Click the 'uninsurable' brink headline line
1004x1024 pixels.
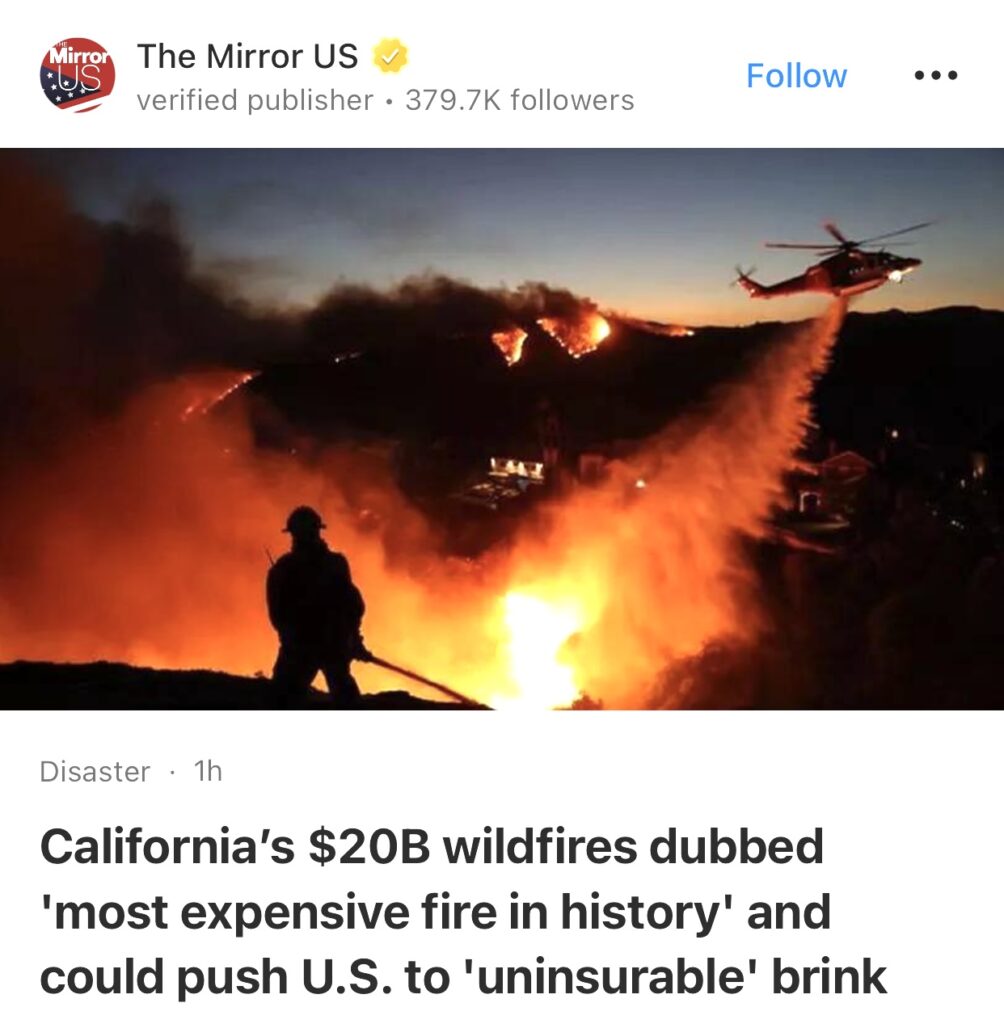point(463,977)
